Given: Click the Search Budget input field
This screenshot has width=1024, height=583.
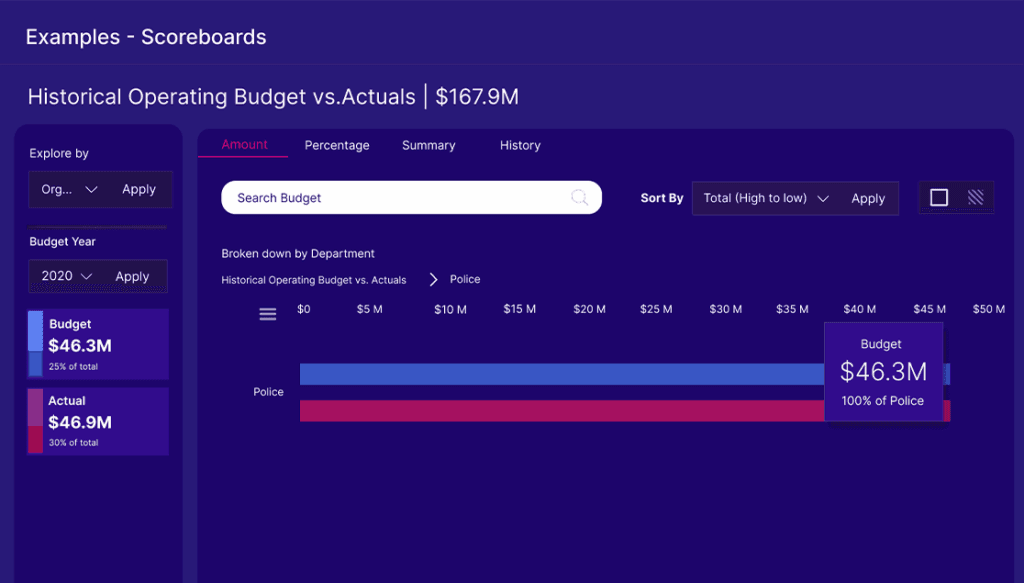Looking at the screenshot, I should 400,198.
